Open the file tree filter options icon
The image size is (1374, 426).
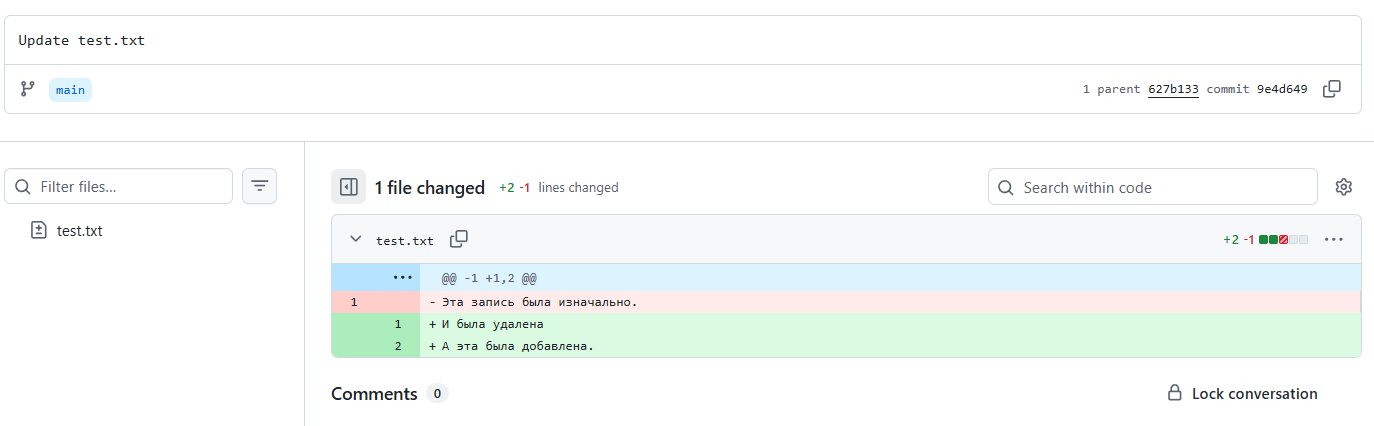tap(259, 186)
